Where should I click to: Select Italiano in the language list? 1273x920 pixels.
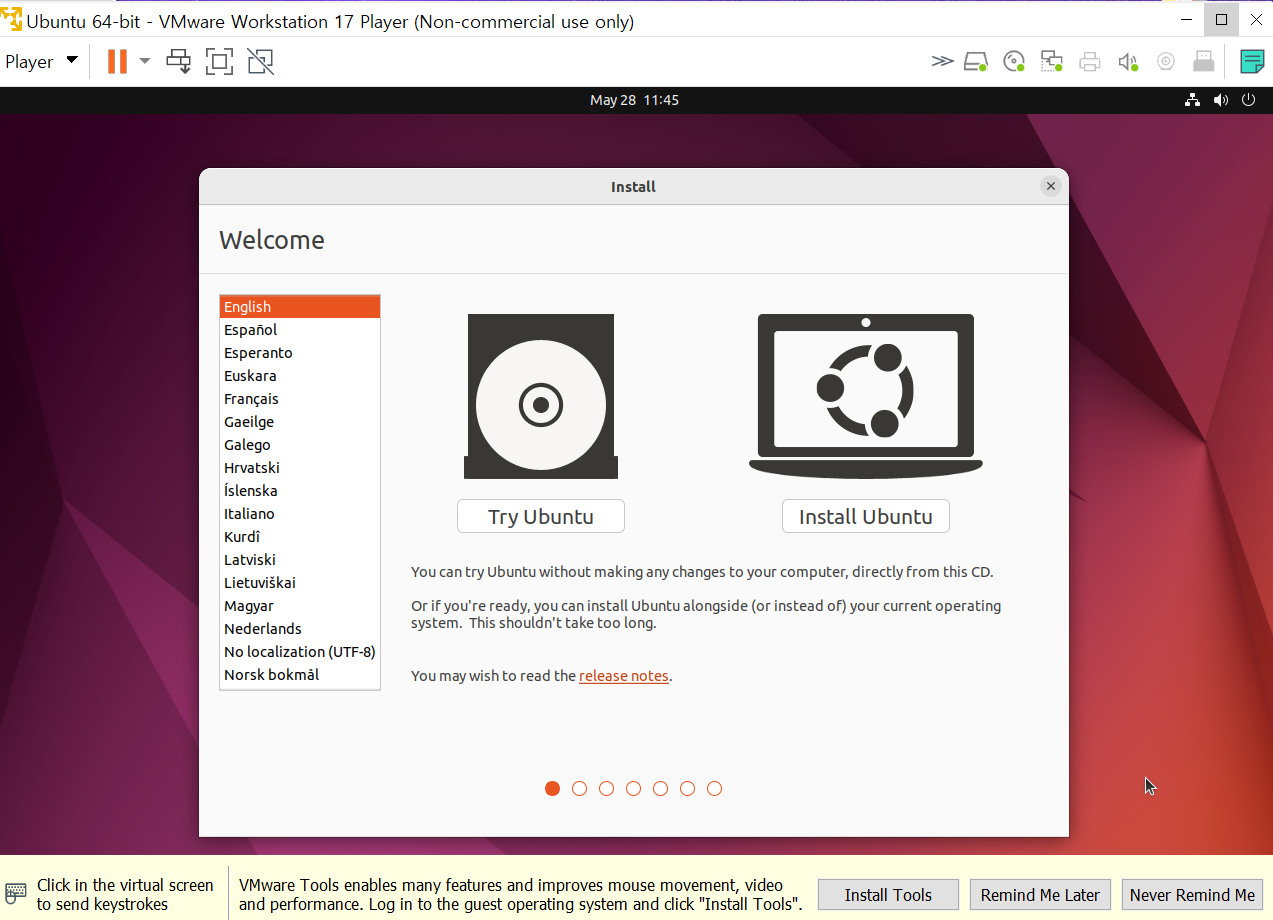[x=300, y=514]
